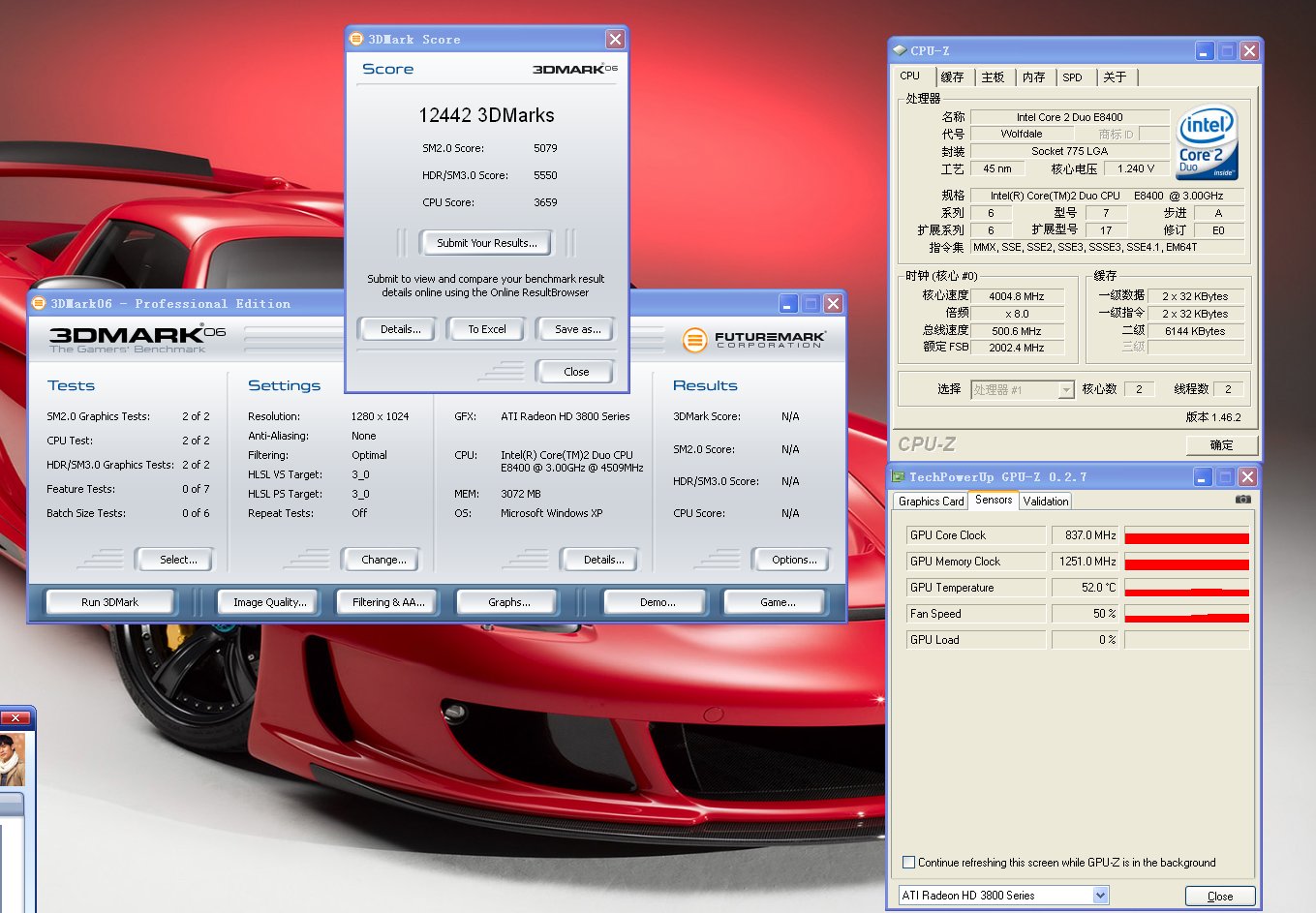Click the 12442 3DMarks score text
Viewport: 1316px width, 913px height.
point(486,115)
